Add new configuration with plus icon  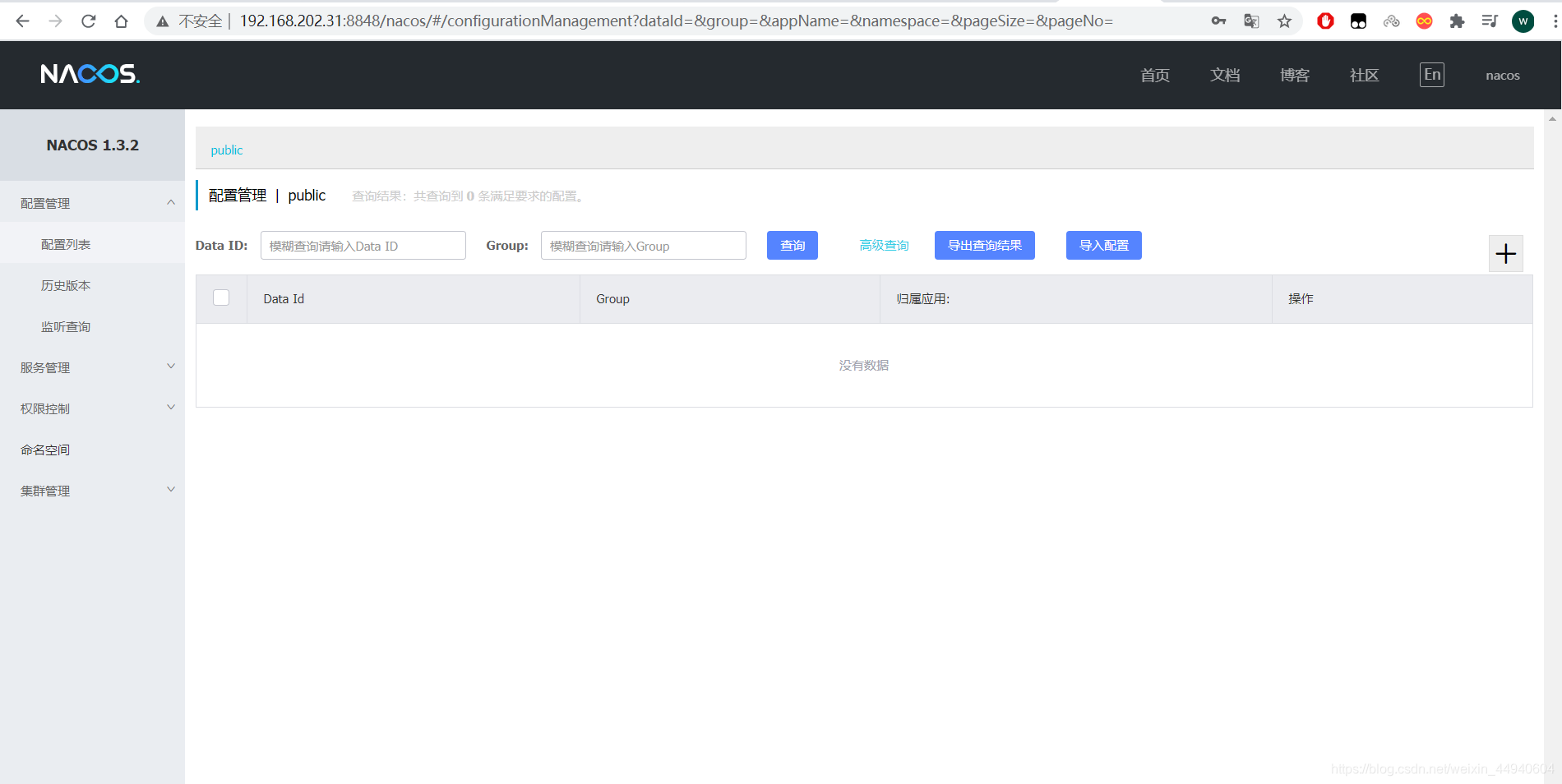point(1505,253)
